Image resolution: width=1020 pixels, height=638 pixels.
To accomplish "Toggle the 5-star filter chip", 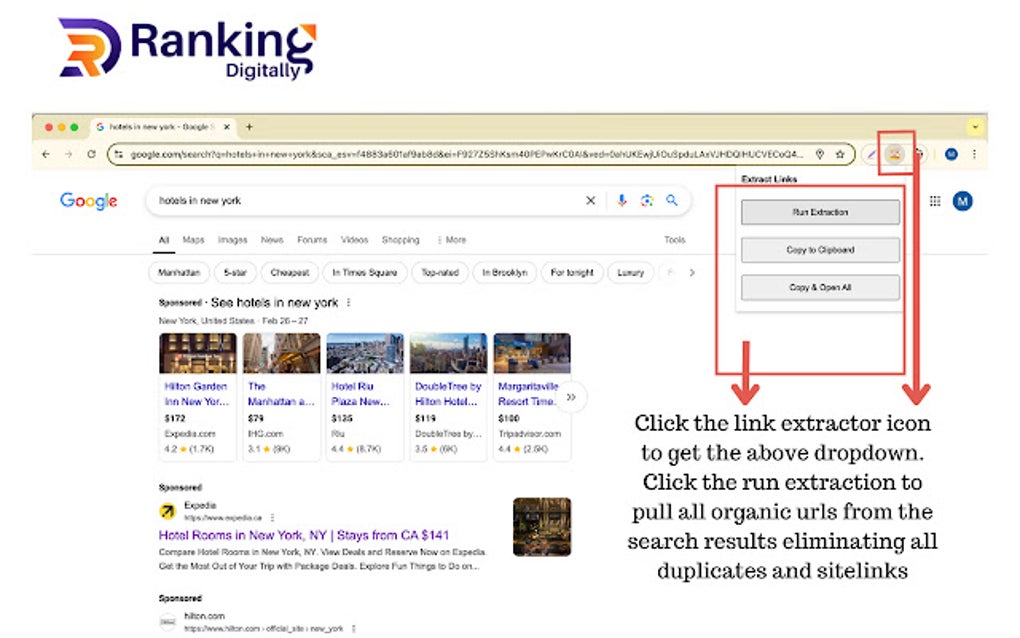I will pos(234,272).
